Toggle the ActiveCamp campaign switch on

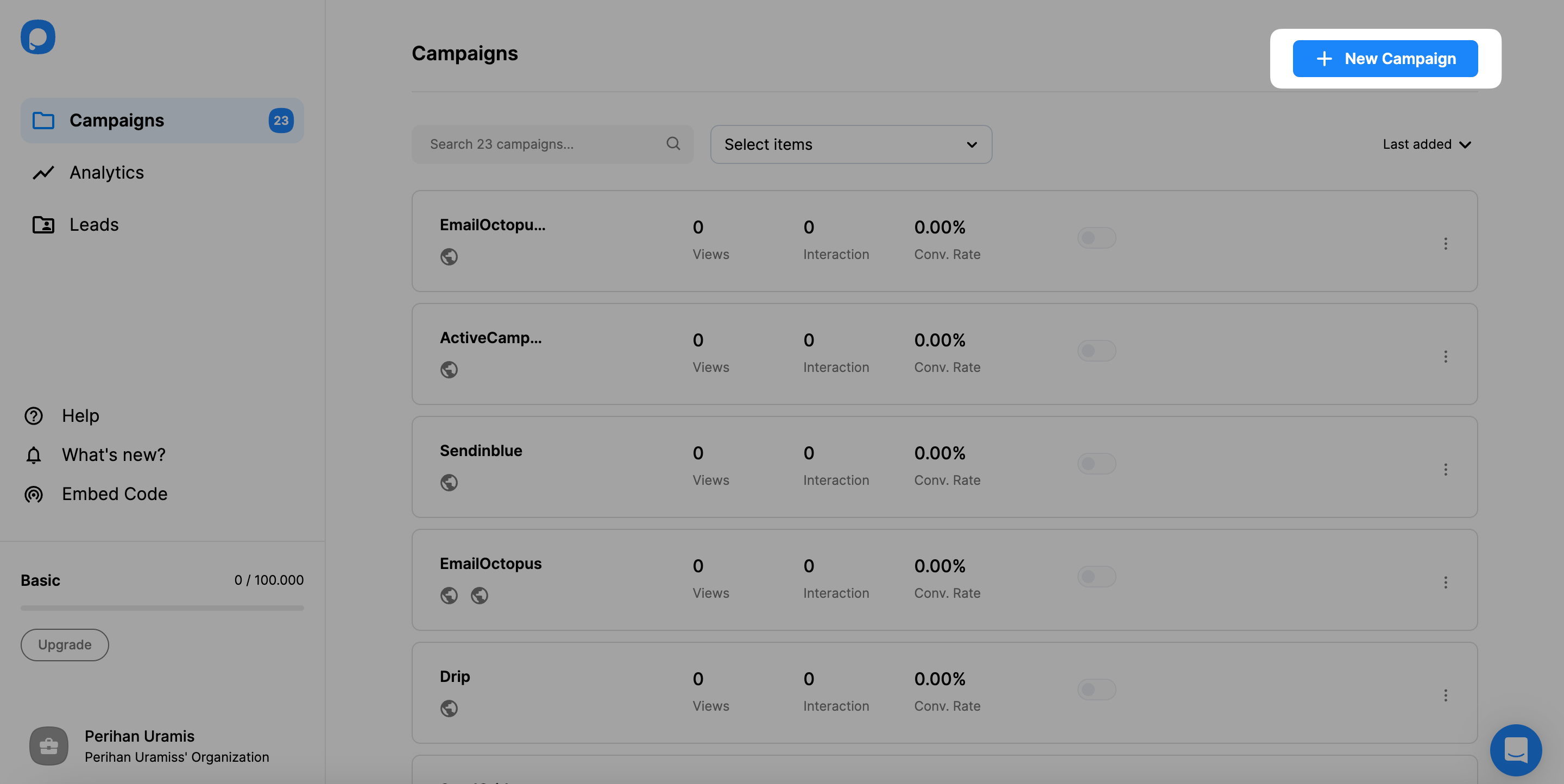pyautogui.click(x=1096, y=351)
